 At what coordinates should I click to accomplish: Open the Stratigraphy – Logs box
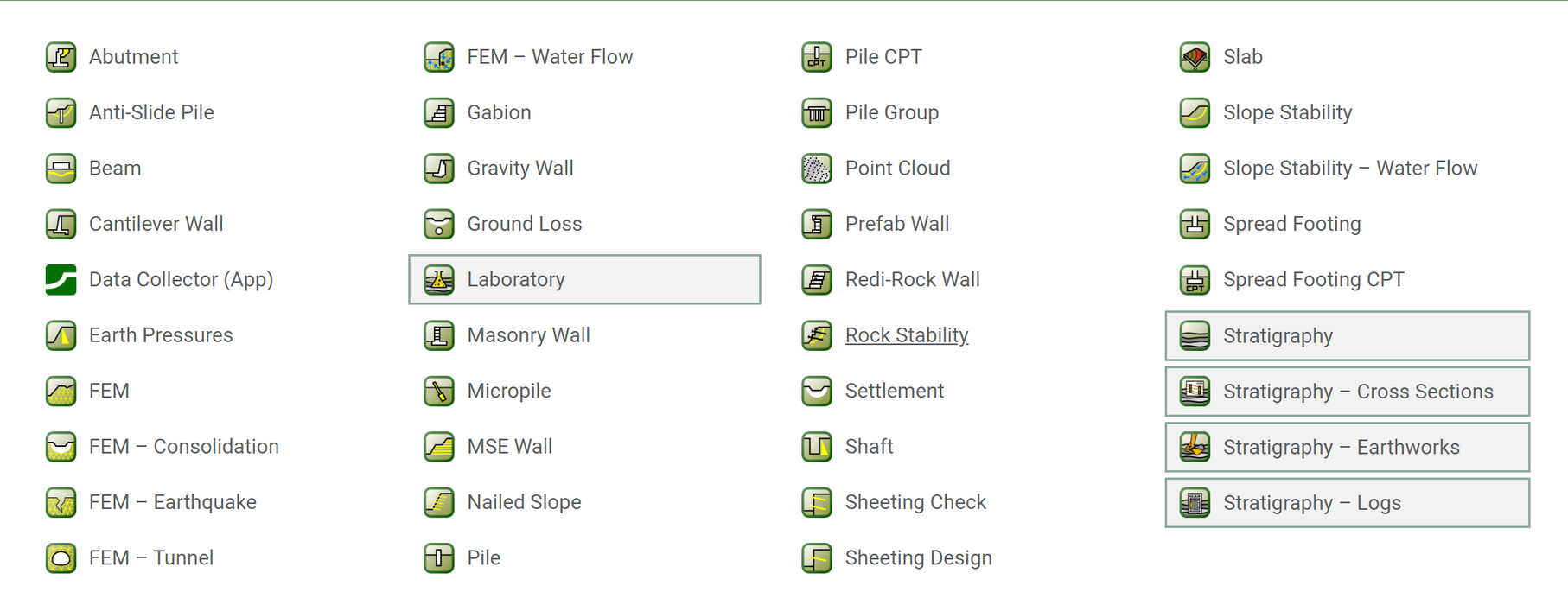click(x=1347, y=503)
